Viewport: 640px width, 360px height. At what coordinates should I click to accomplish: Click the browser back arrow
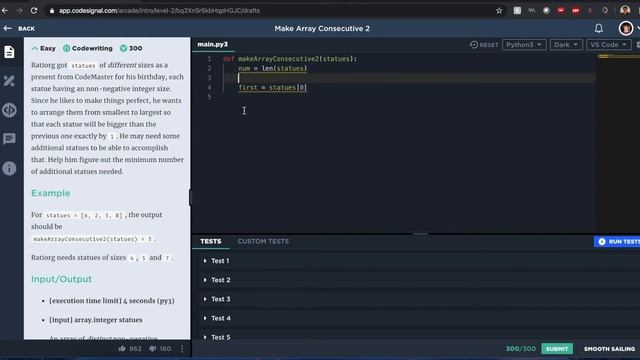tap(5, 11)
